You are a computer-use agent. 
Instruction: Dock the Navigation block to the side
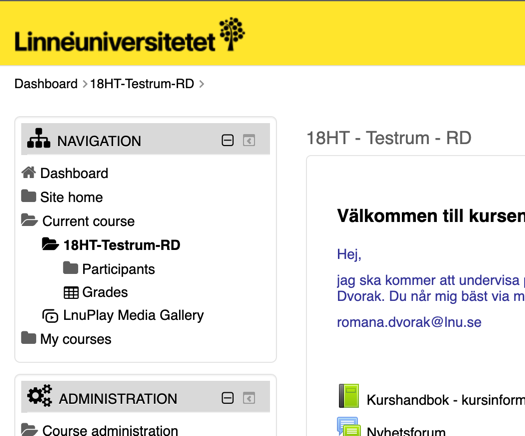249,140
